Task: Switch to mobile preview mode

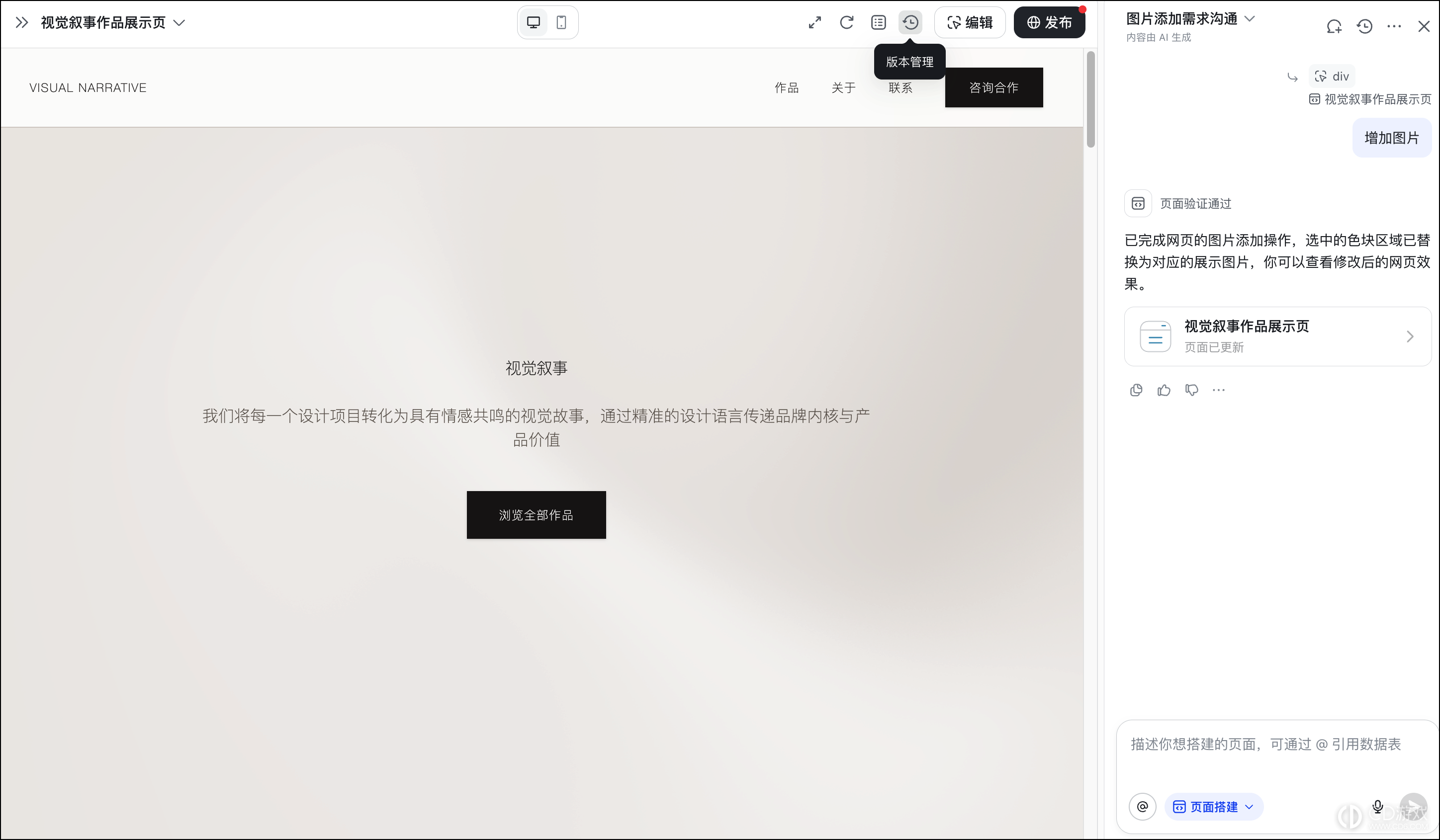Action: point(562,23)
